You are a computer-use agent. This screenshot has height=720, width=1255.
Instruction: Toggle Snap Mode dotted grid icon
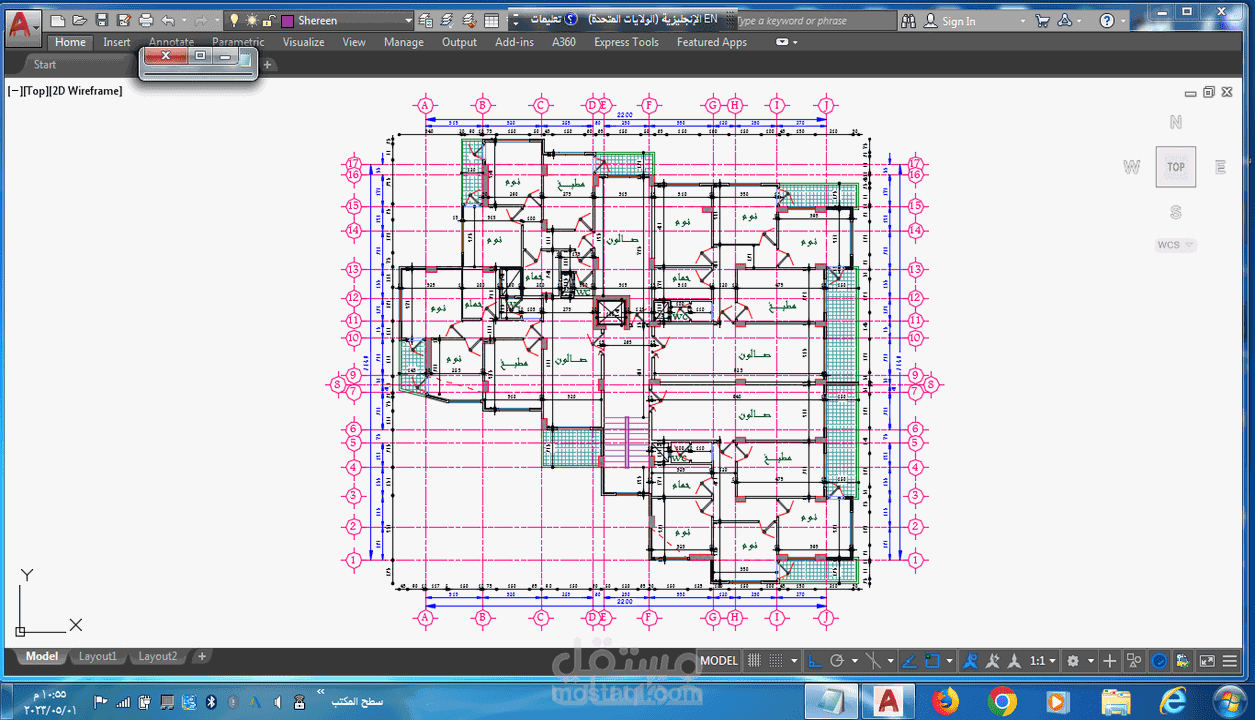click(x=776, y=661)
